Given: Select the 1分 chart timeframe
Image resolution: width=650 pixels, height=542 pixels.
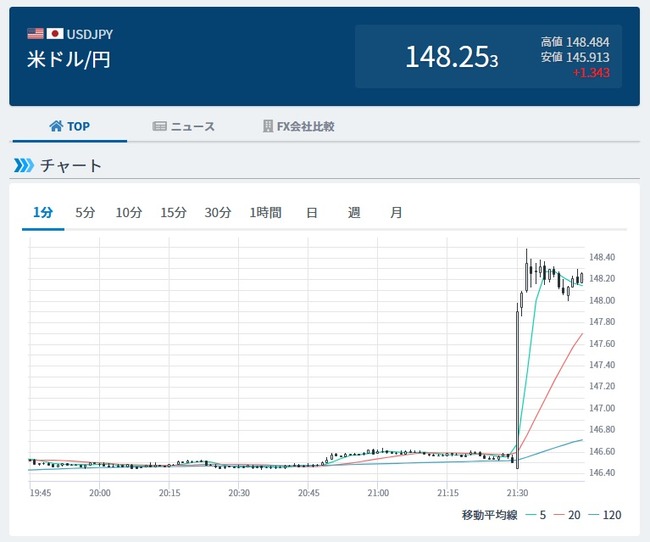Looking at the screenshot, I should pos(43,212).
